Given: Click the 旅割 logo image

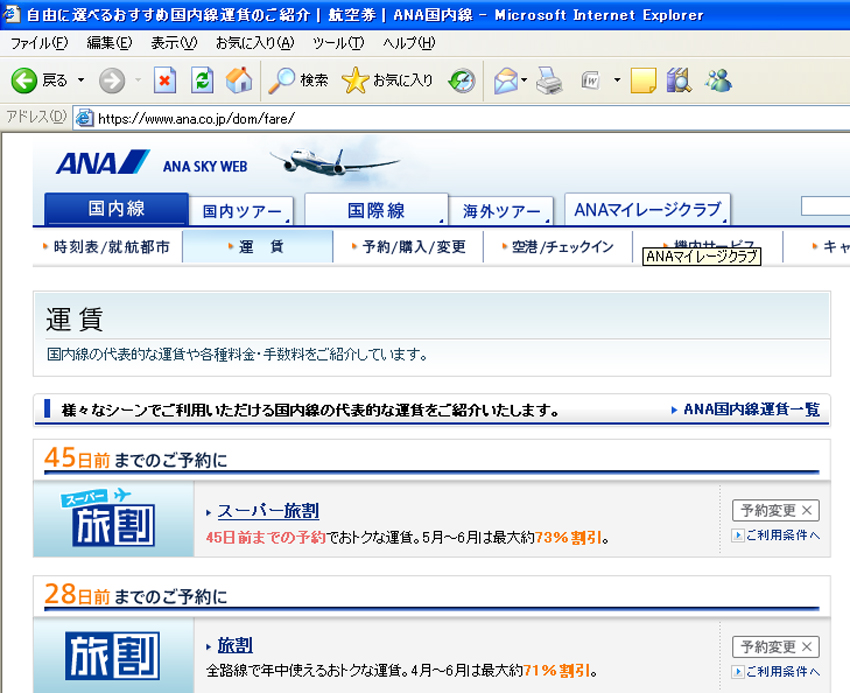Looking at the screenshot, I should (112, 655).
